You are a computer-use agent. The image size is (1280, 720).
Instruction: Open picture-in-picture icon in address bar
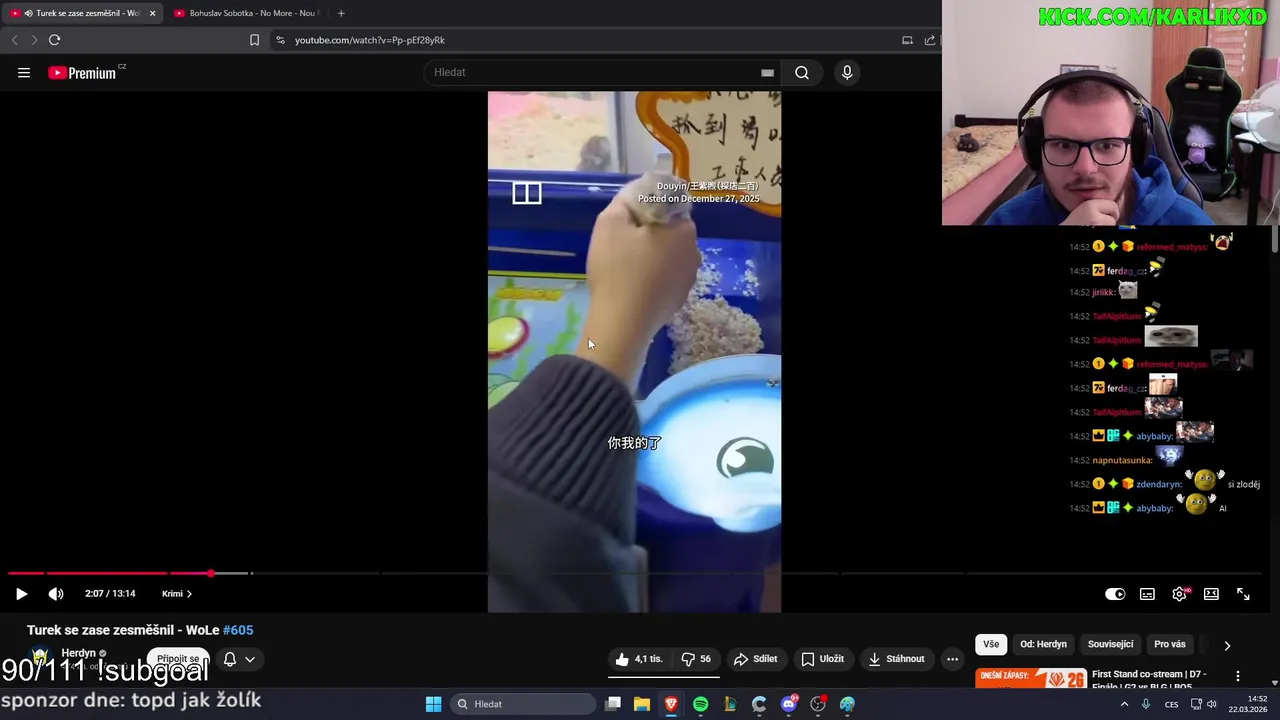coord(907,40)
